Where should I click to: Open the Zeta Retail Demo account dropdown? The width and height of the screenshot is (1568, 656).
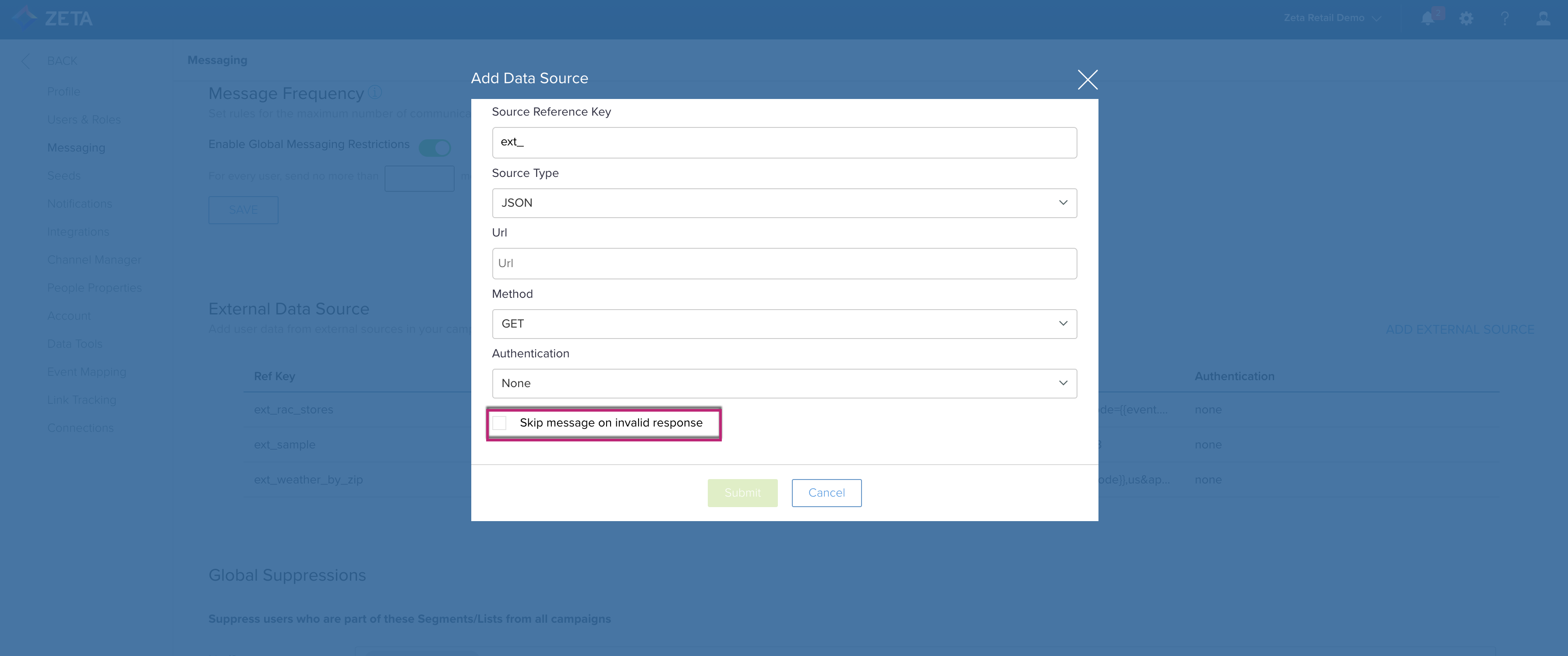(x=1332, y=18)
